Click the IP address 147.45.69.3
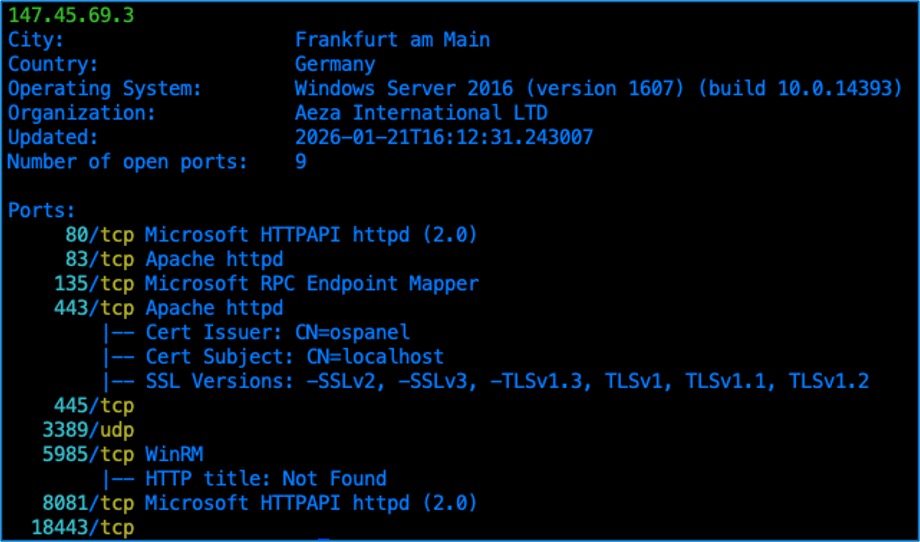 click(x=71, y=17)
